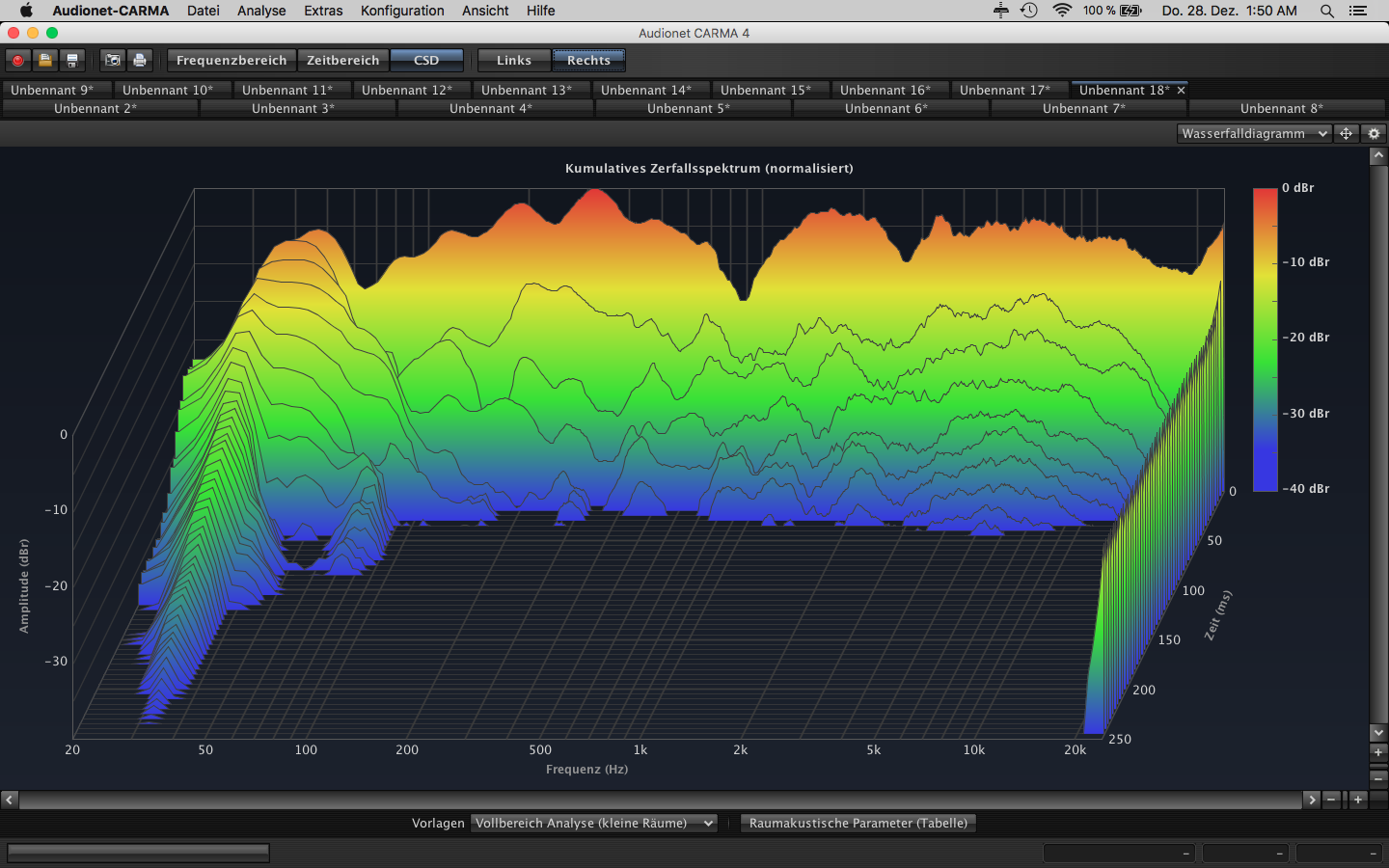Click the open folder icon in toolbar

(44, 60)
